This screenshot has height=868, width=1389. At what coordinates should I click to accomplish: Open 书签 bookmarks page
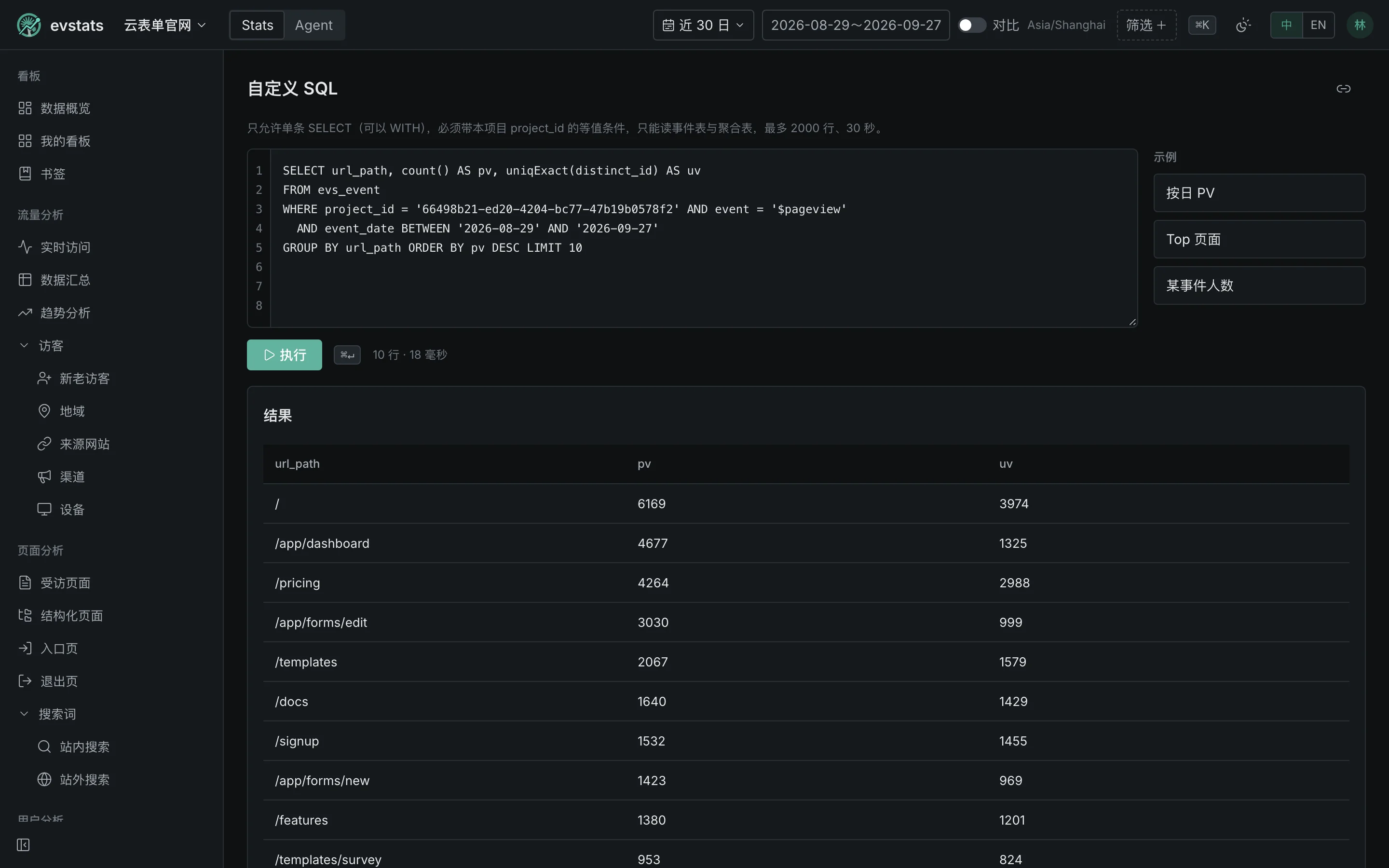(x=111, y=174)
